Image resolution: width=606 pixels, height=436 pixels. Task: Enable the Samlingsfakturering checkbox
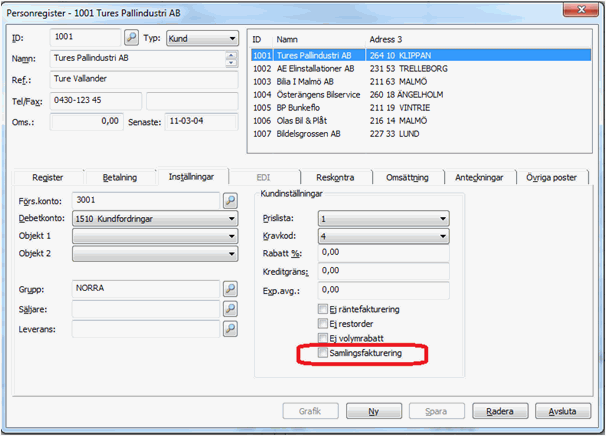click(x=322, y=354)
